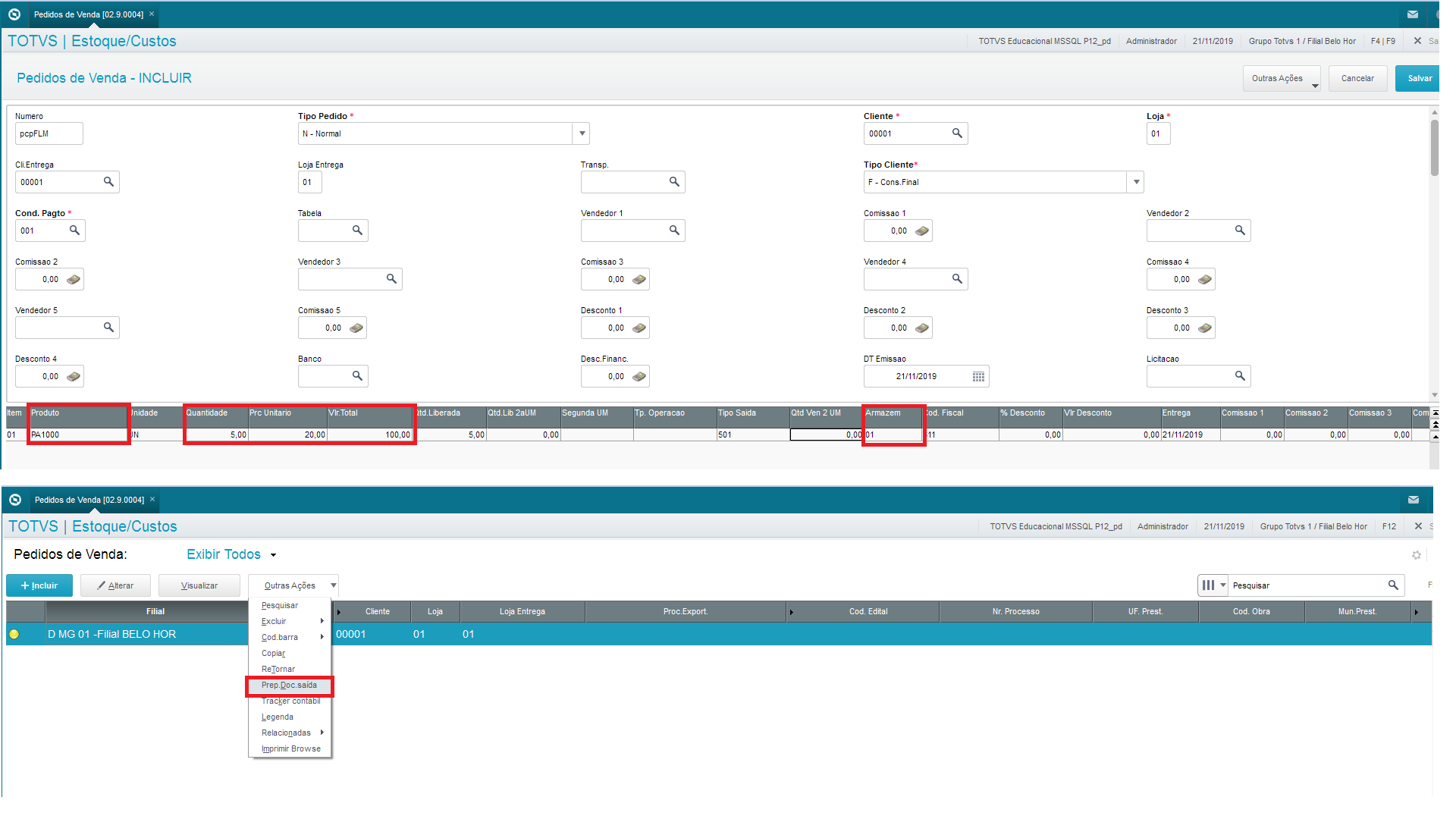Click the Loja input field
Image resolution: width=1456 pixels, height=819 pixels.
tap(1158, 133)
